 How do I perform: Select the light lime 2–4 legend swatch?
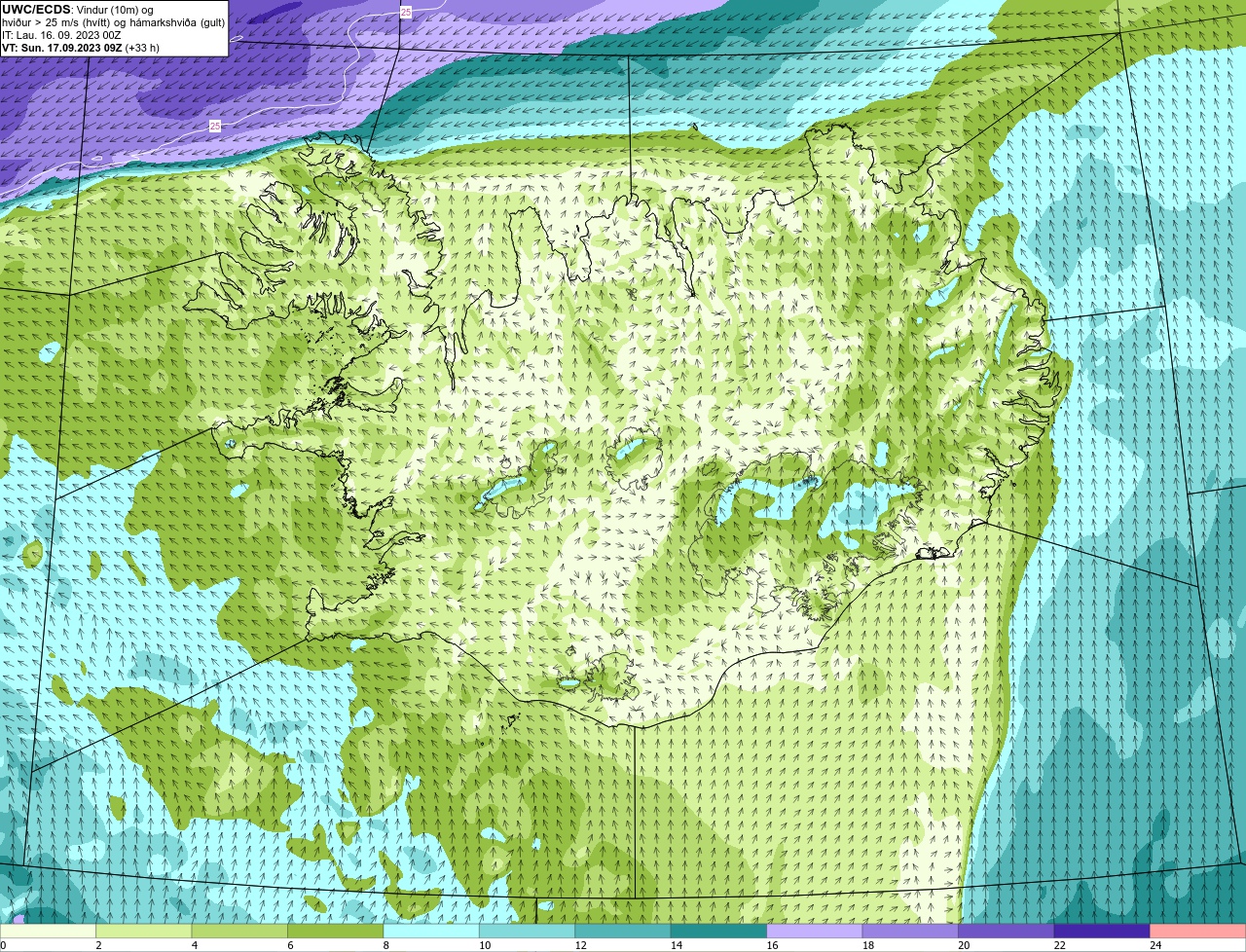point(144,931)
